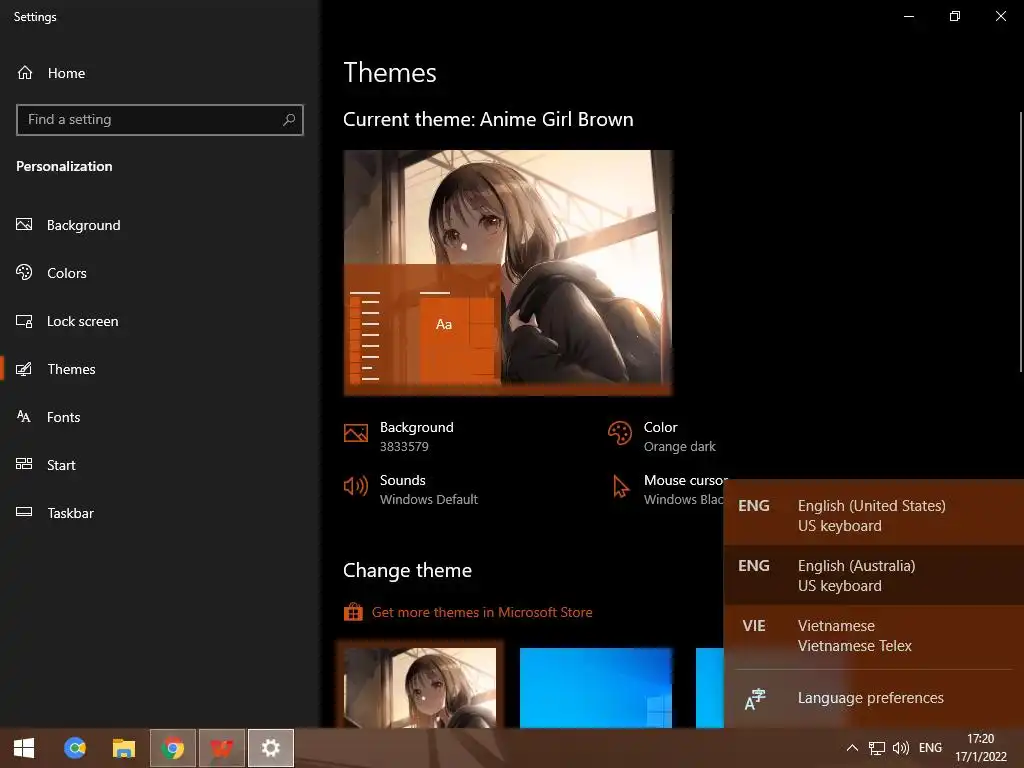1024x768 pixels.
Task: Open the Cốc Cốc browser on the taskbar
Action: point(74,748)
